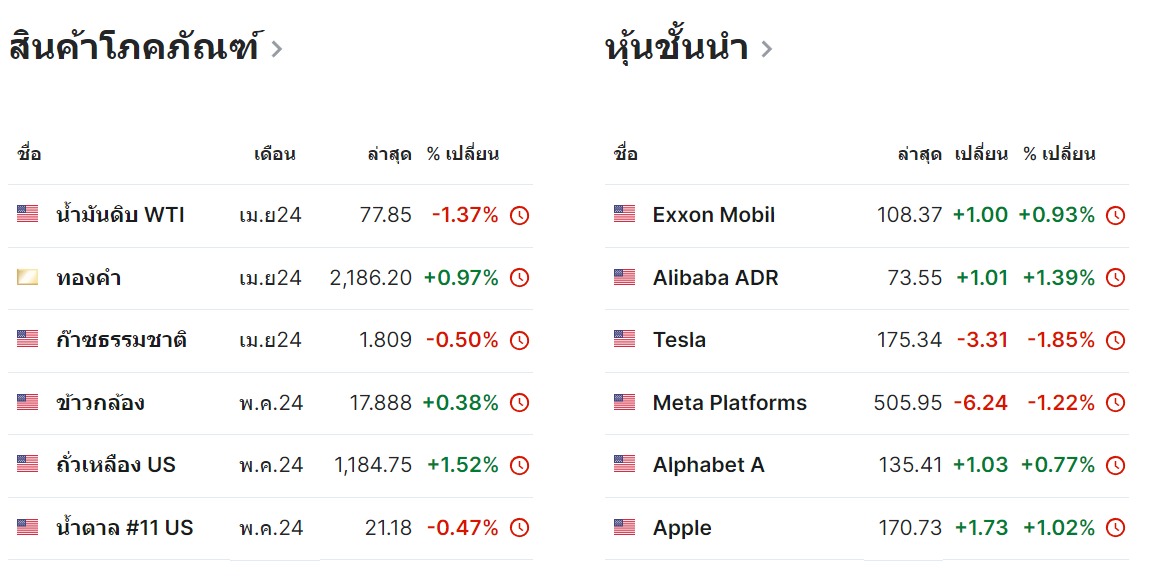The height and width of the screenshot is (586, 1159).
Task: Click the clock icon in the Tesla row
Action: [x=1115, y=340]
